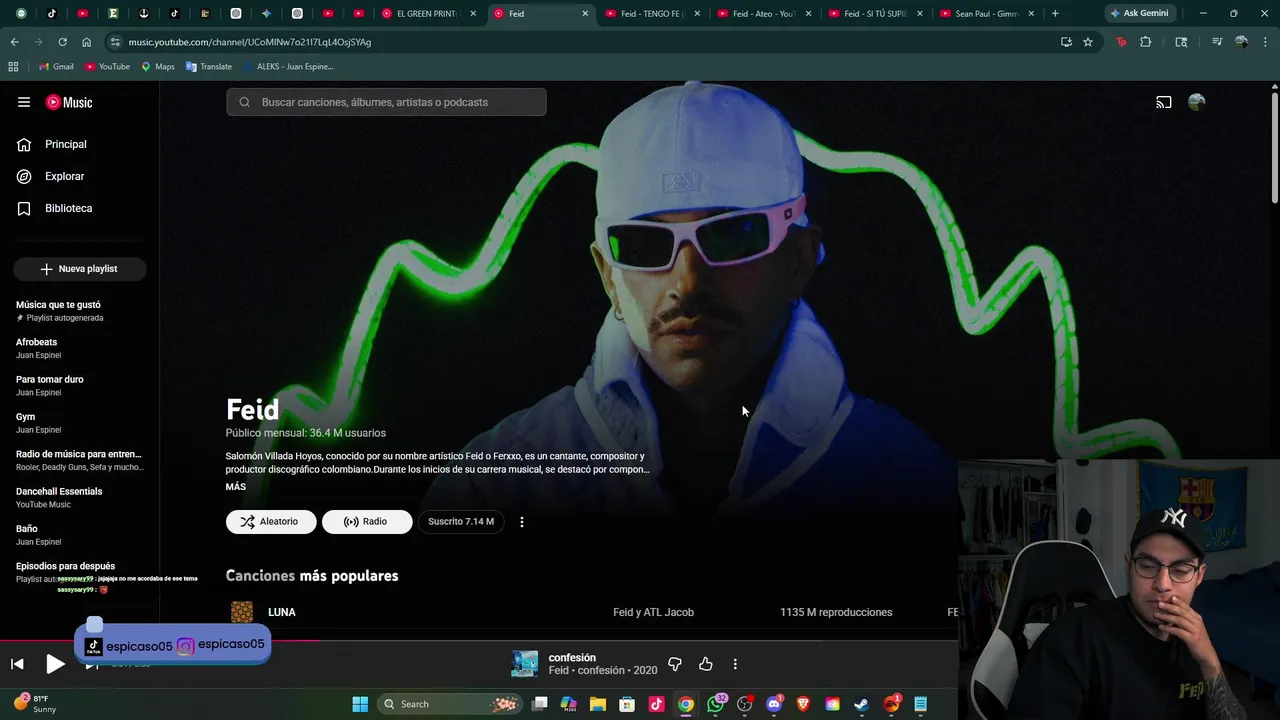Screen dimensions: 1280x720
Task: Open Maps bookmark
Action: point(157,66)
